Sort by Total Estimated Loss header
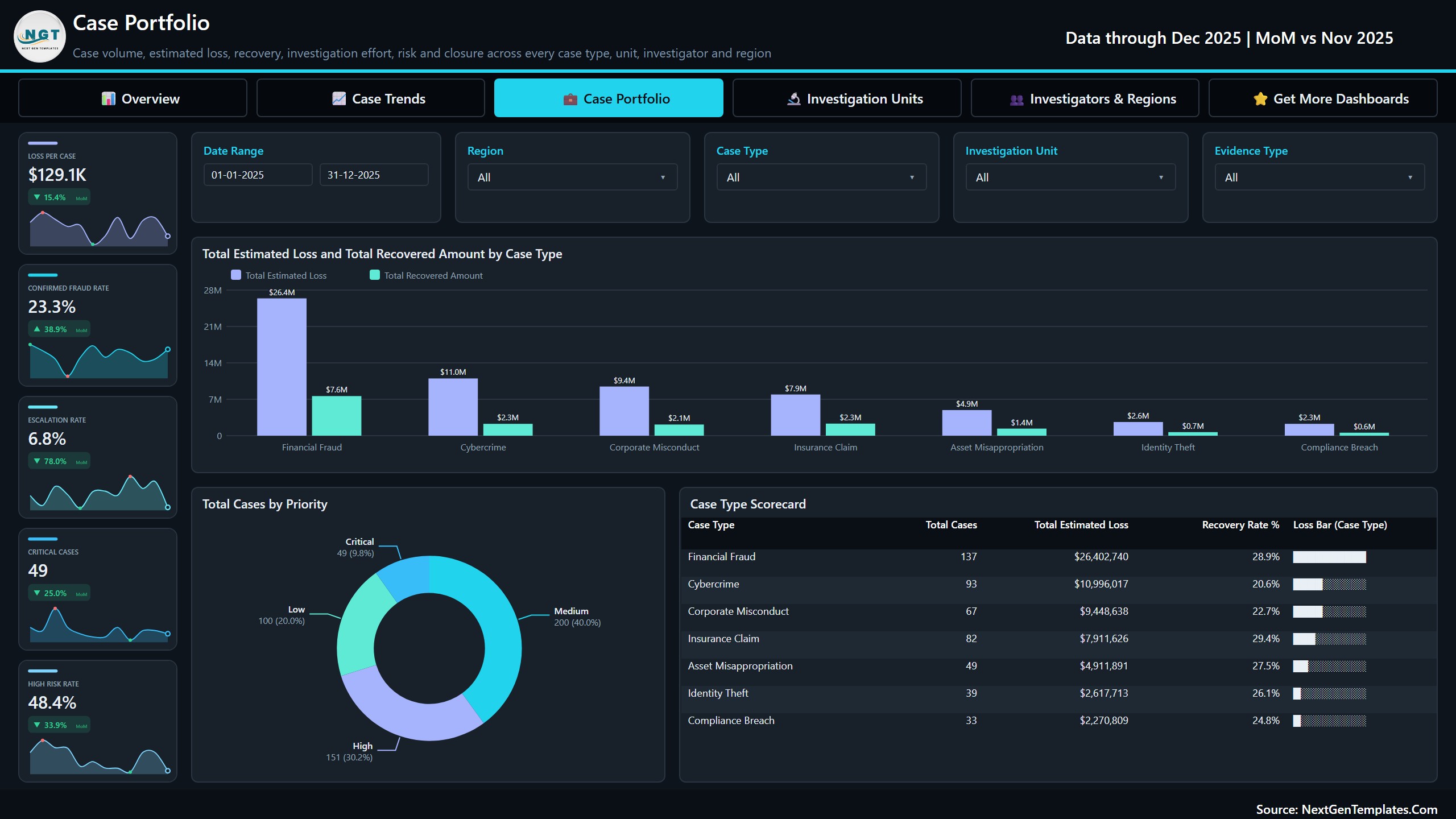The image size is (1456, 819). pos(1081,525)
